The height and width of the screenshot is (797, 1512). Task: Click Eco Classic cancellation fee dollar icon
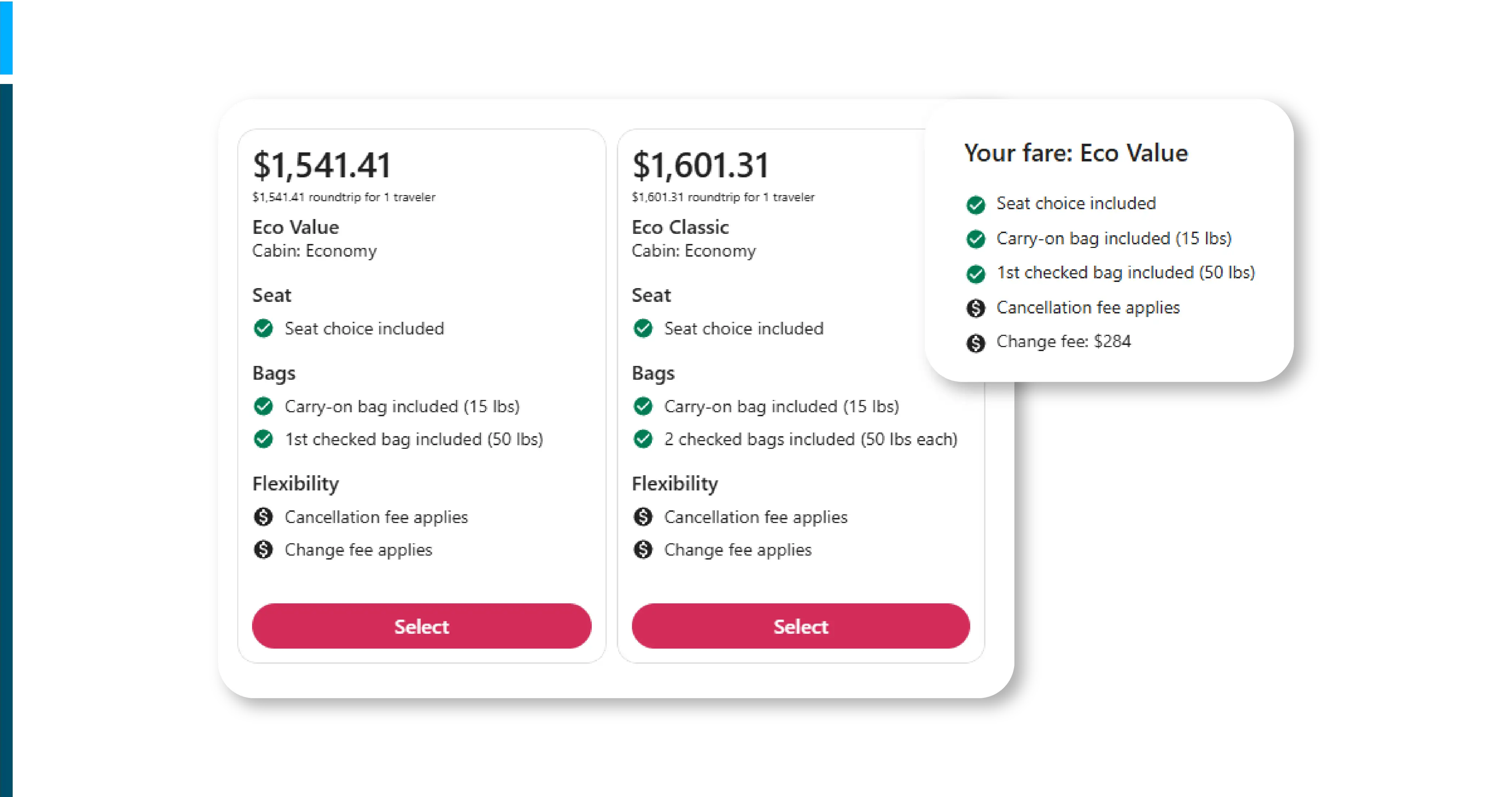[x=643, y=516]
